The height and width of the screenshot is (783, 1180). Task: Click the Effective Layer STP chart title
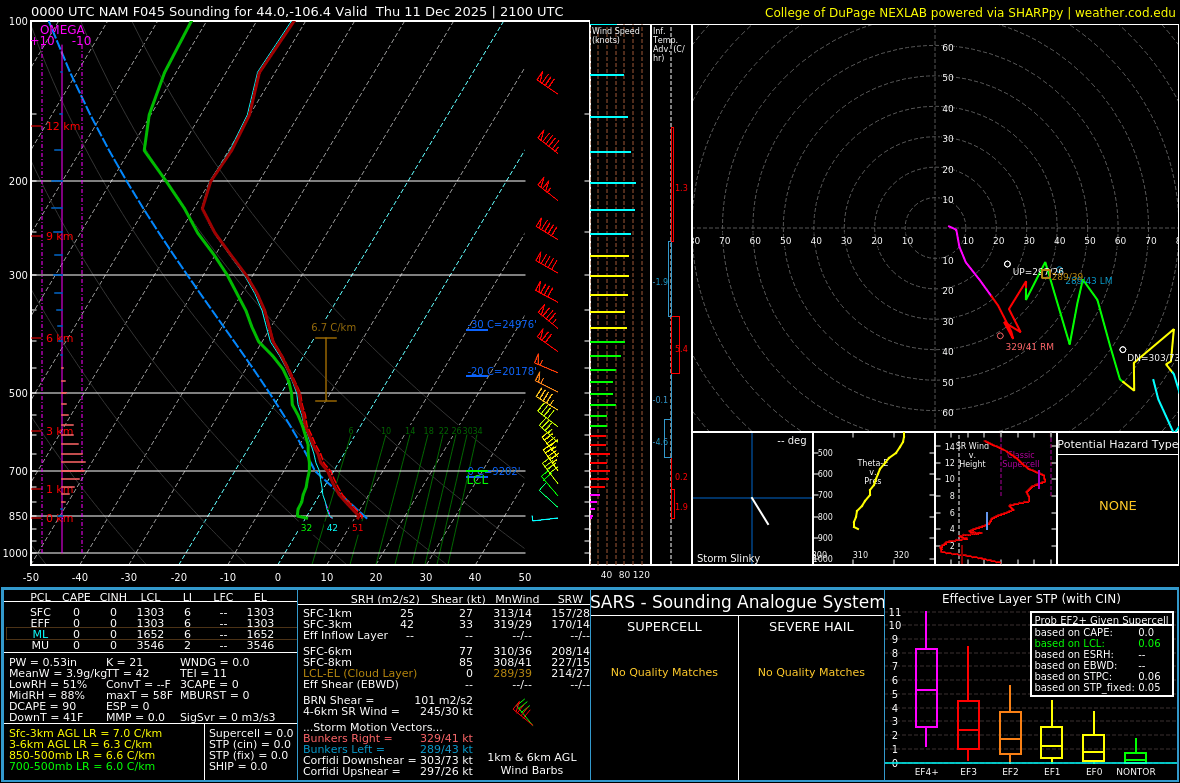pyautogui.click(x=1031, y=599)
